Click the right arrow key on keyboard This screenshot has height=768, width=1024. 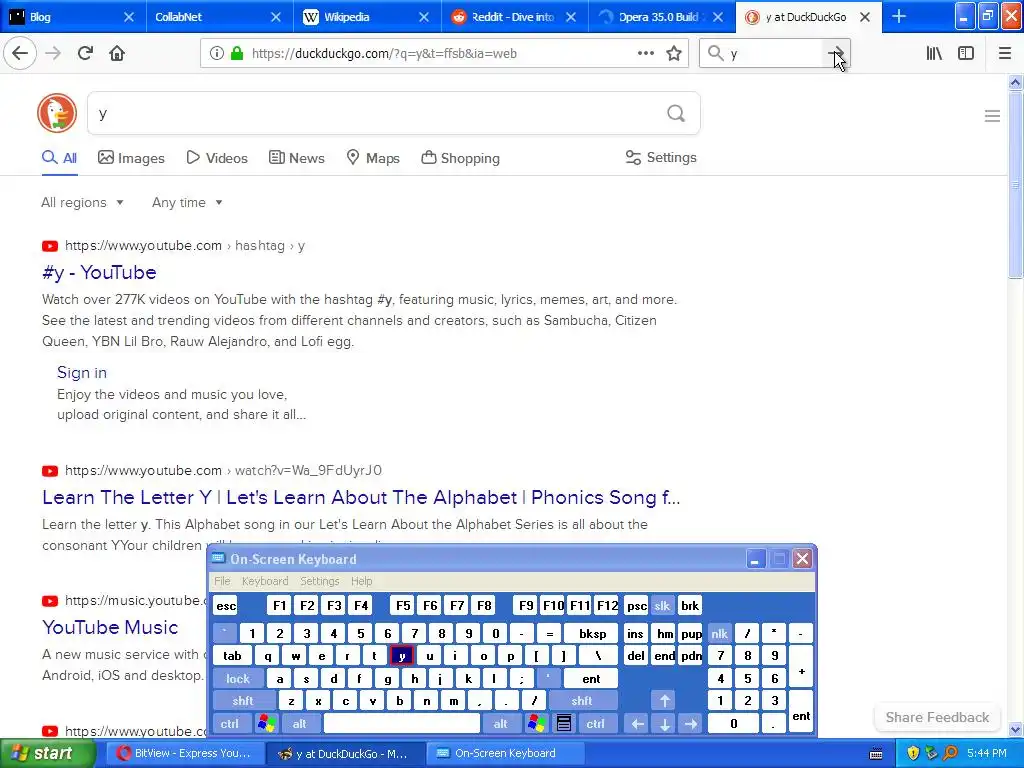click(x=690, y=724)
